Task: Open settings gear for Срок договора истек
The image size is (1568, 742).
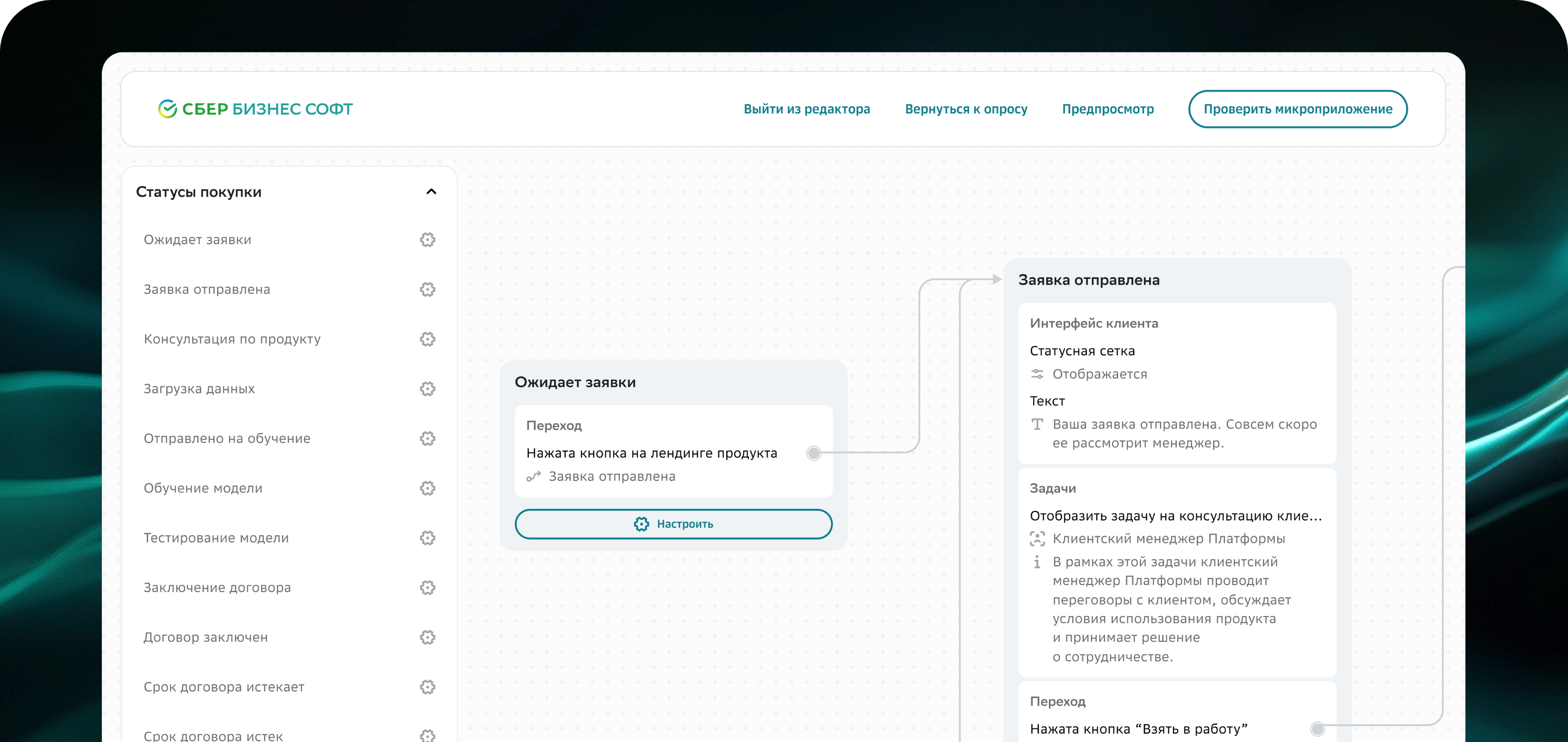Action: click(427, 735)
